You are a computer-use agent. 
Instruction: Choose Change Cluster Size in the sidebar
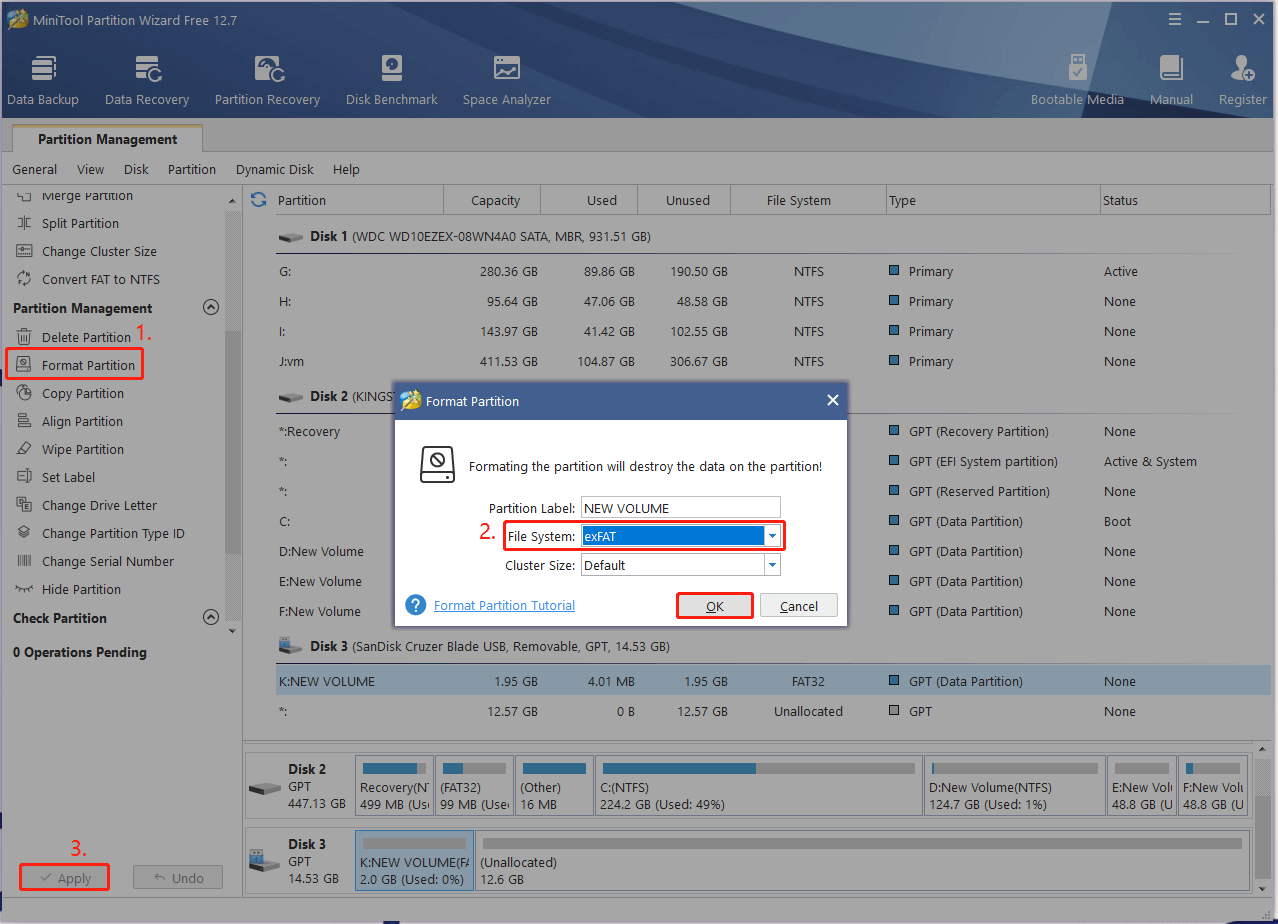(99, 251)
